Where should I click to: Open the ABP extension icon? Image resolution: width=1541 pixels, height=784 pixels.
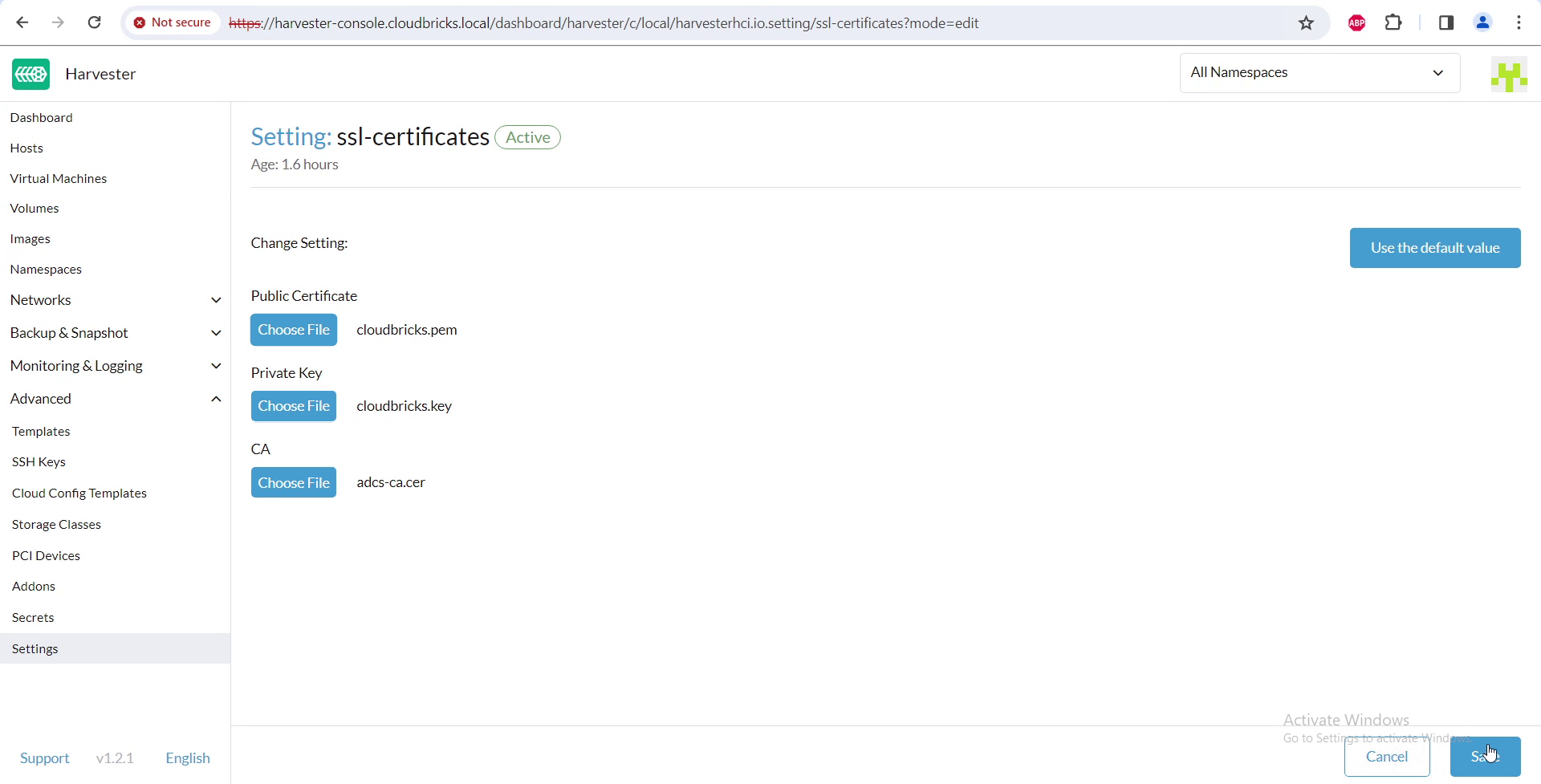click(x=1357, y=23)
